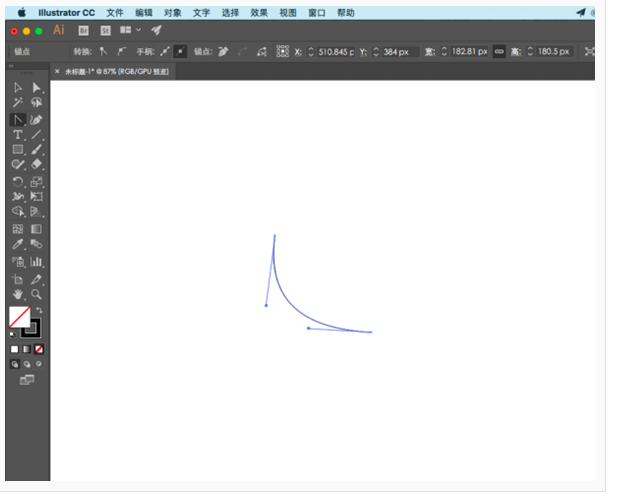Close the 未标题-1 document tab
Screen dimensions: 625x494
tap(57, 71)
